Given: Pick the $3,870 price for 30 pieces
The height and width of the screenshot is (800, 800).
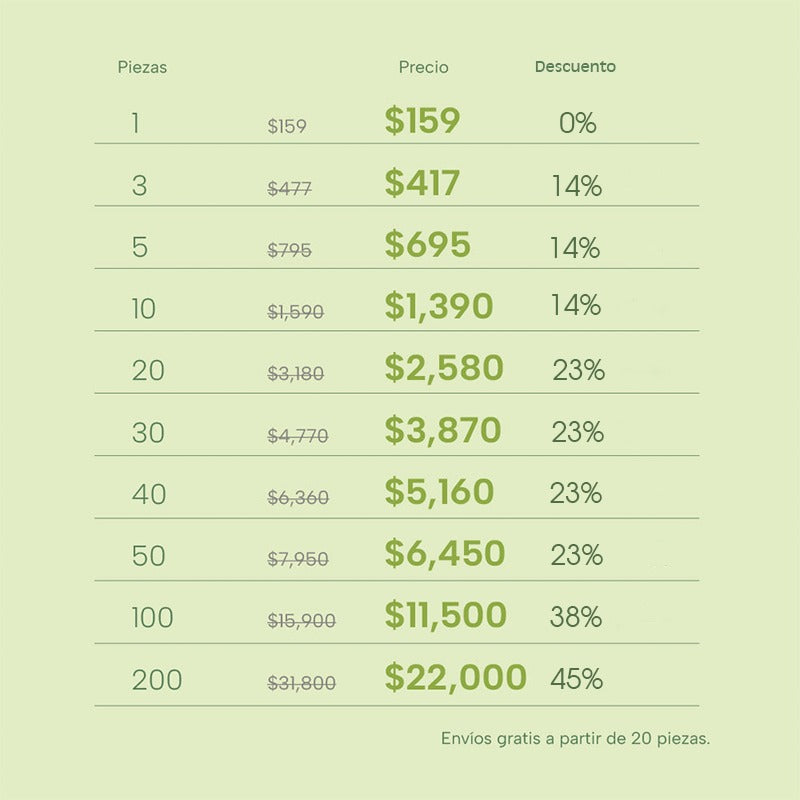Looking at the screenshot, I should click(x=443, y=431).
